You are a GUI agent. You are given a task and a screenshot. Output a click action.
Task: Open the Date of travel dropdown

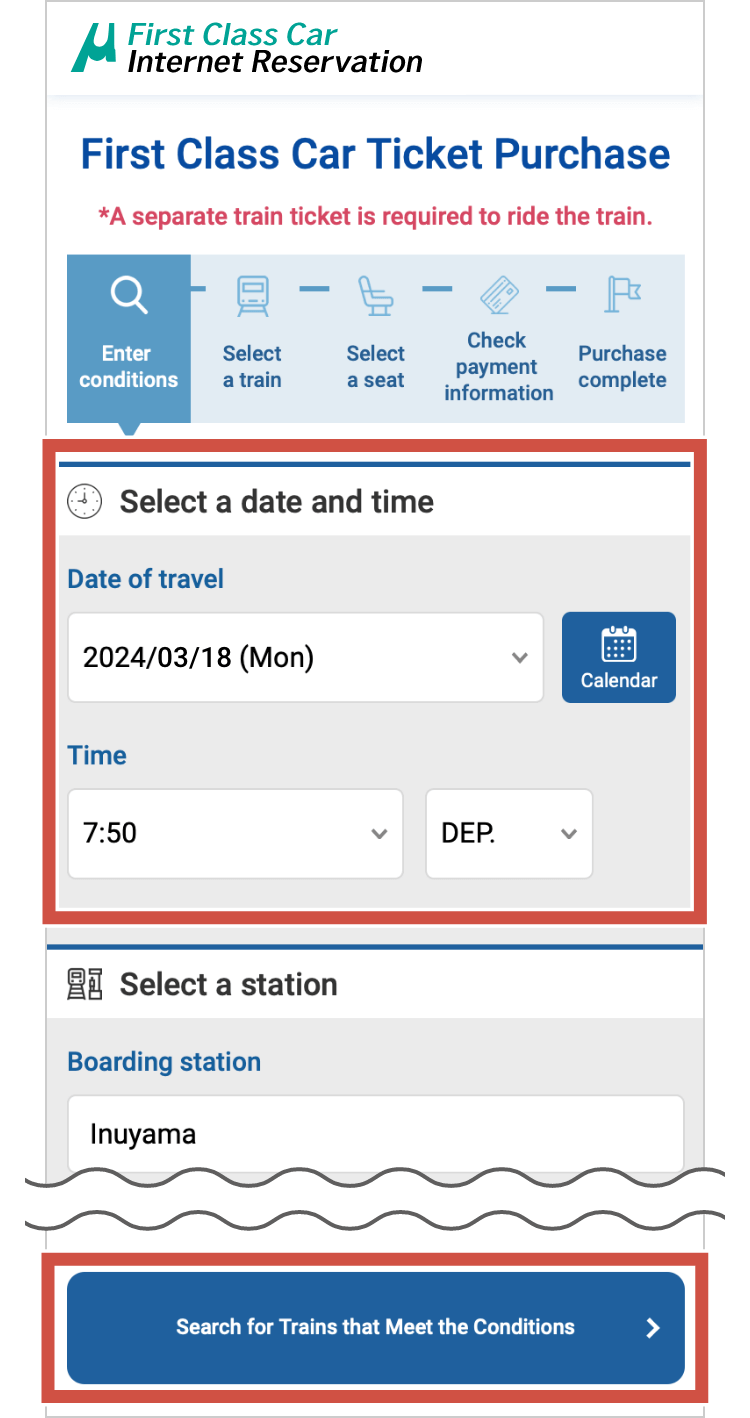(x=305, y=657)
